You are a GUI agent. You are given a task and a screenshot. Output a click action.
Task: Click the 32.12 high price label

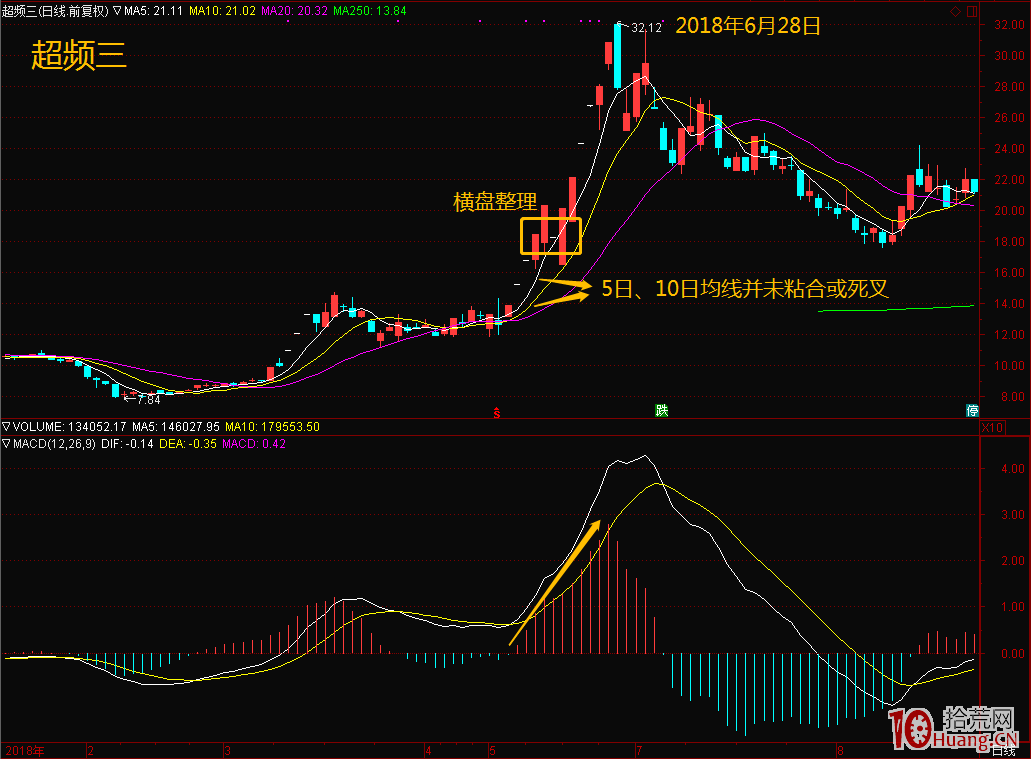pyautogui.click(x=646, y=28)
